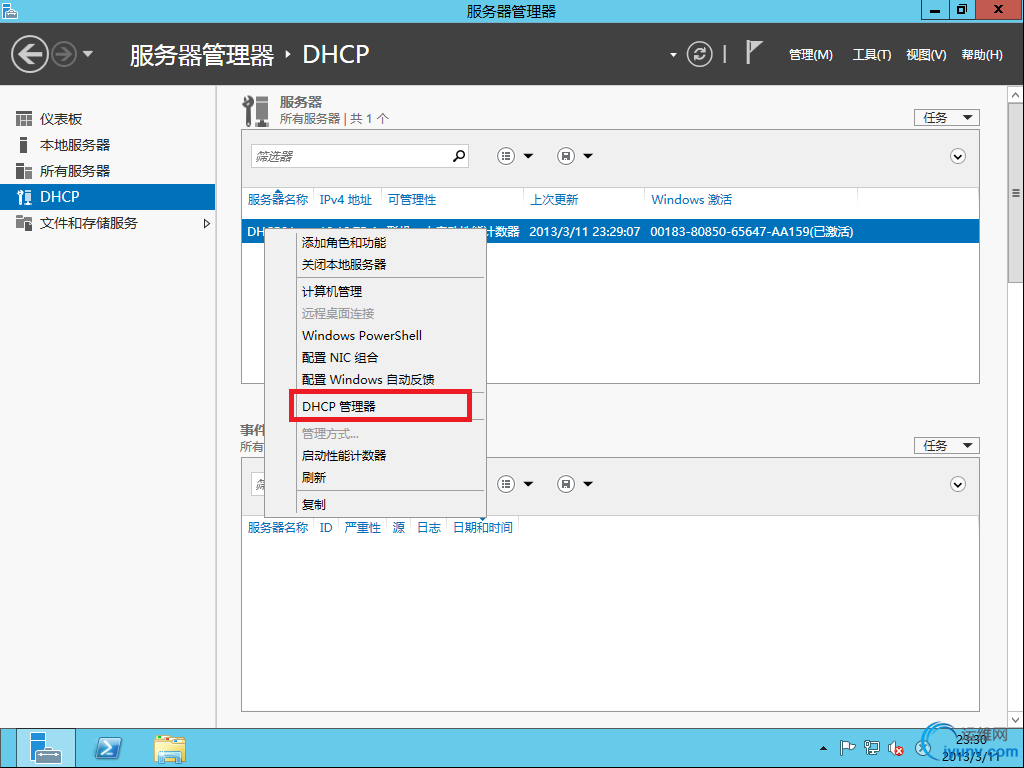Sort events by 日期和时间 column

pyautogui.click(x=483, y=528)
